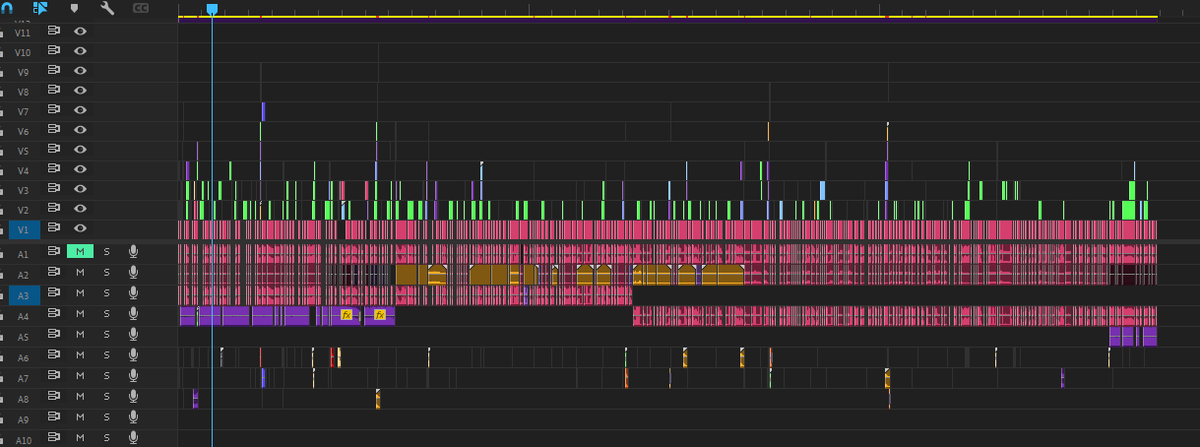Toggle sync lock on track A7
Viewport: 1200px width, 447px height.
point(55,377)
